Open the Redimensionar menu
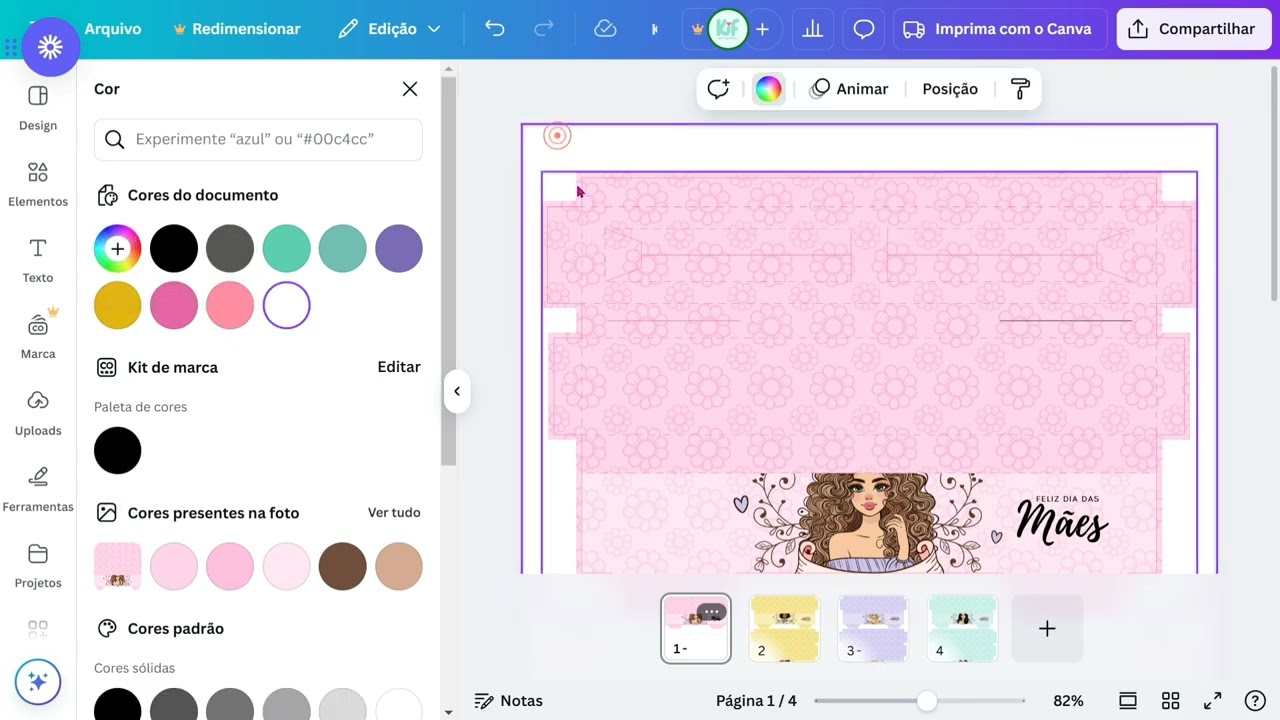1280x720 pixels. pos(237,29)
